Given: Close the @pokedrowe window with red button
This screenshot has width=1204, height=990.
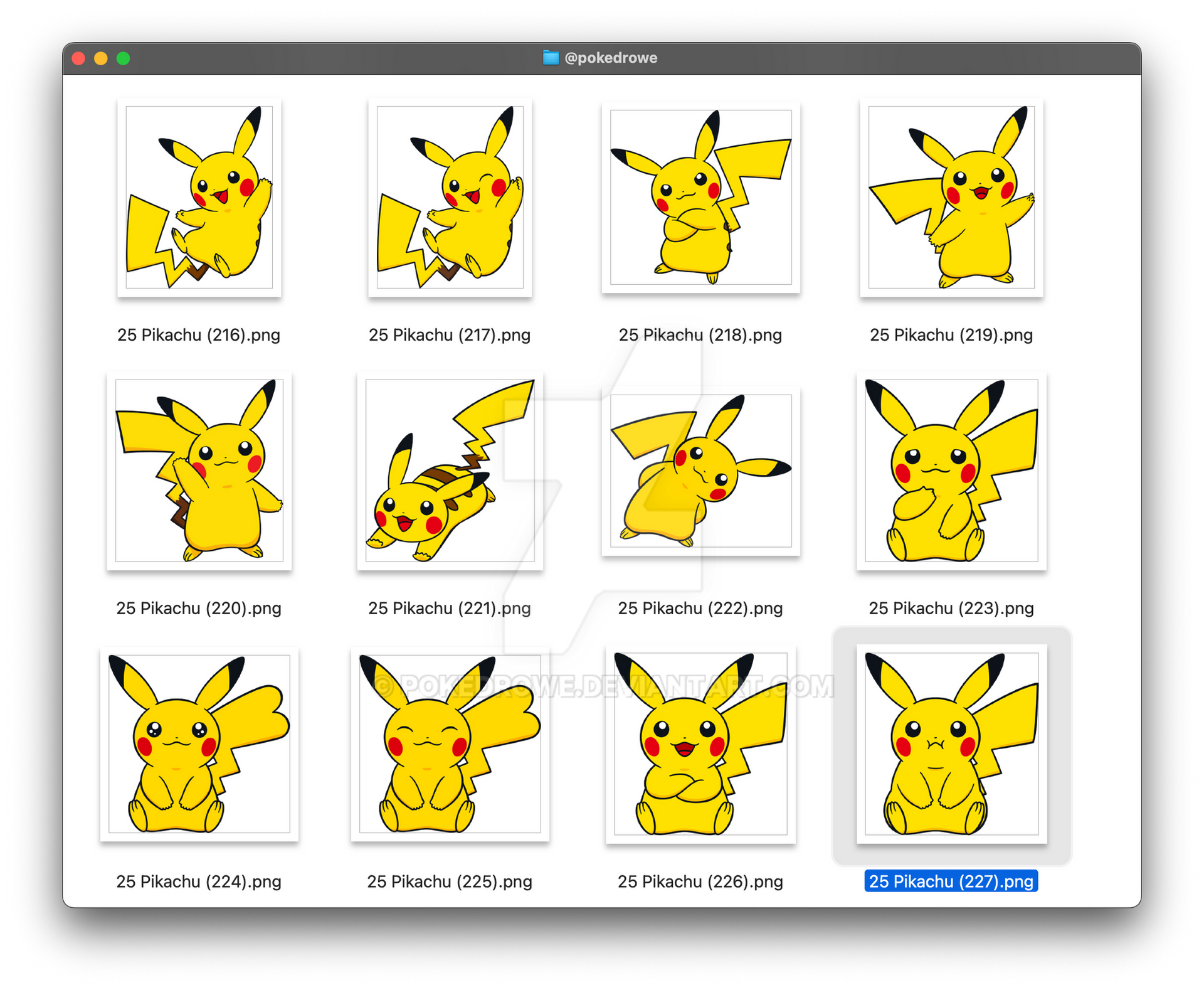Looking at the screenshot, I should coord(78,58).
